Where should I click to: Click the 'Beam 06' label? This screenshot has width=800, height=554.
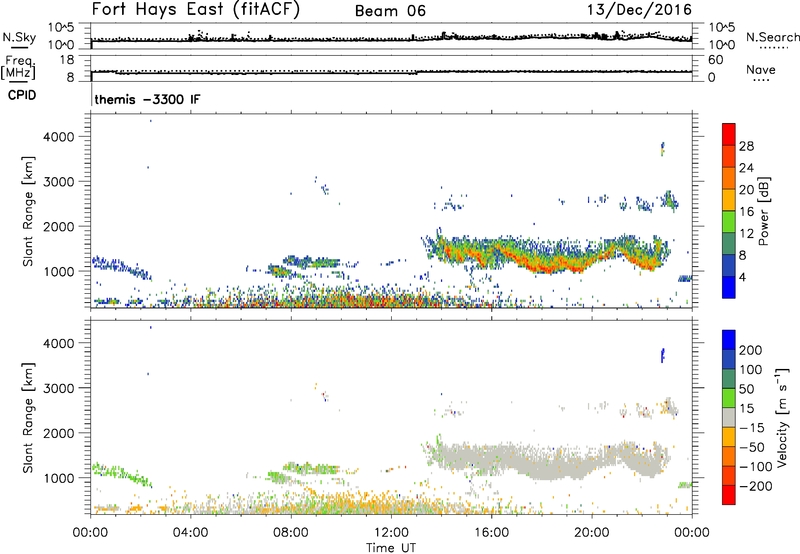pos(390,11)
